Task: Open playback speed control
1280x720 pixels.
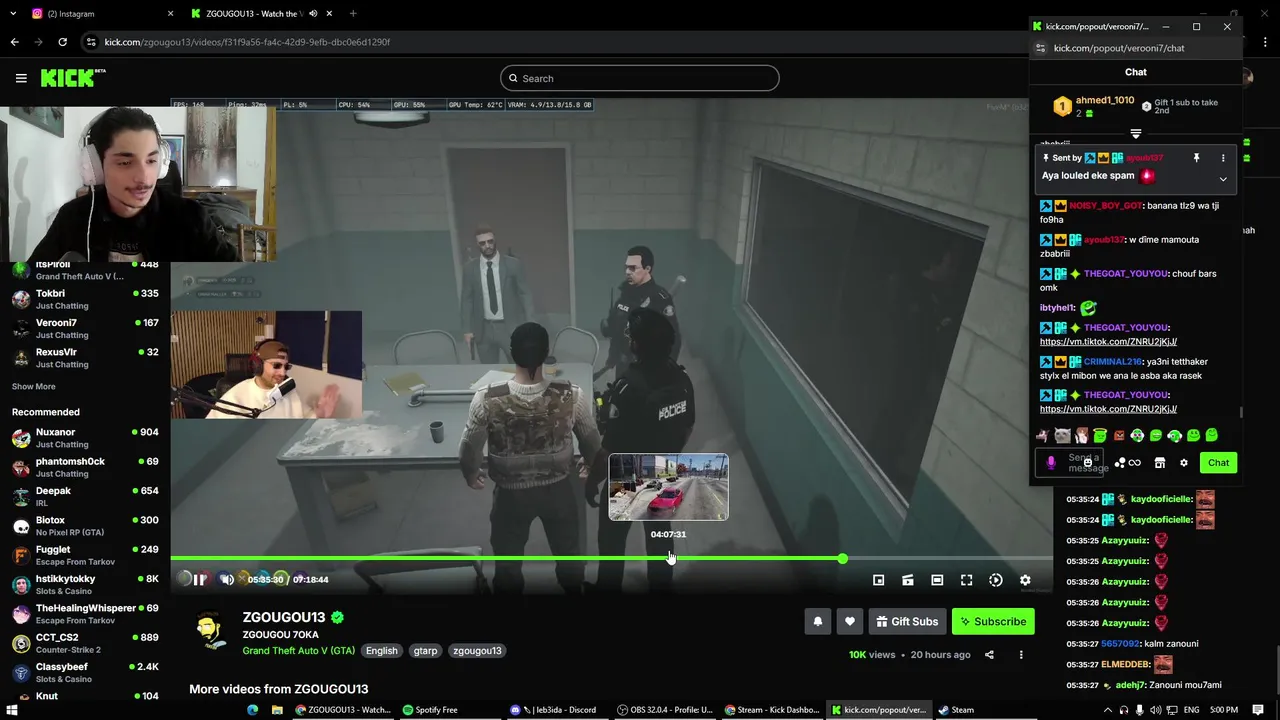Action: pyautogui.click(x=996, y=580)
